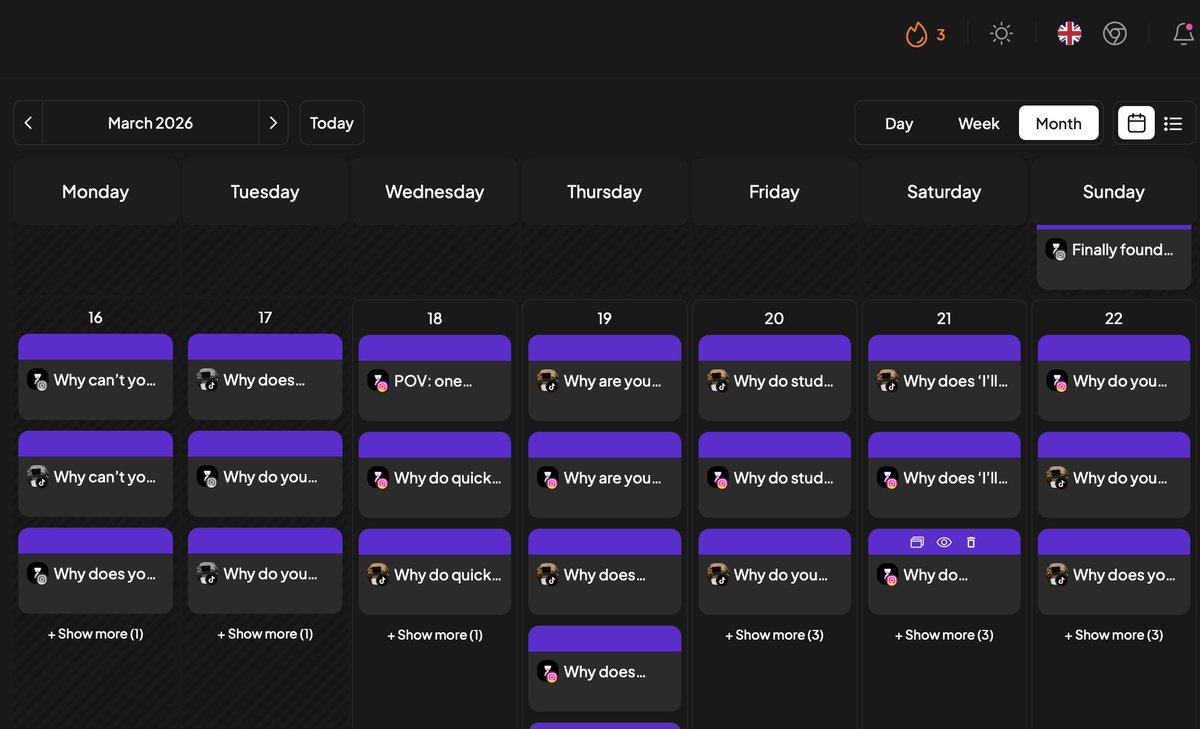1200x729 pixels.
Task: Open Saturday's TikTok 'Why does 'I'll…' post
Action: coord(944,378)
